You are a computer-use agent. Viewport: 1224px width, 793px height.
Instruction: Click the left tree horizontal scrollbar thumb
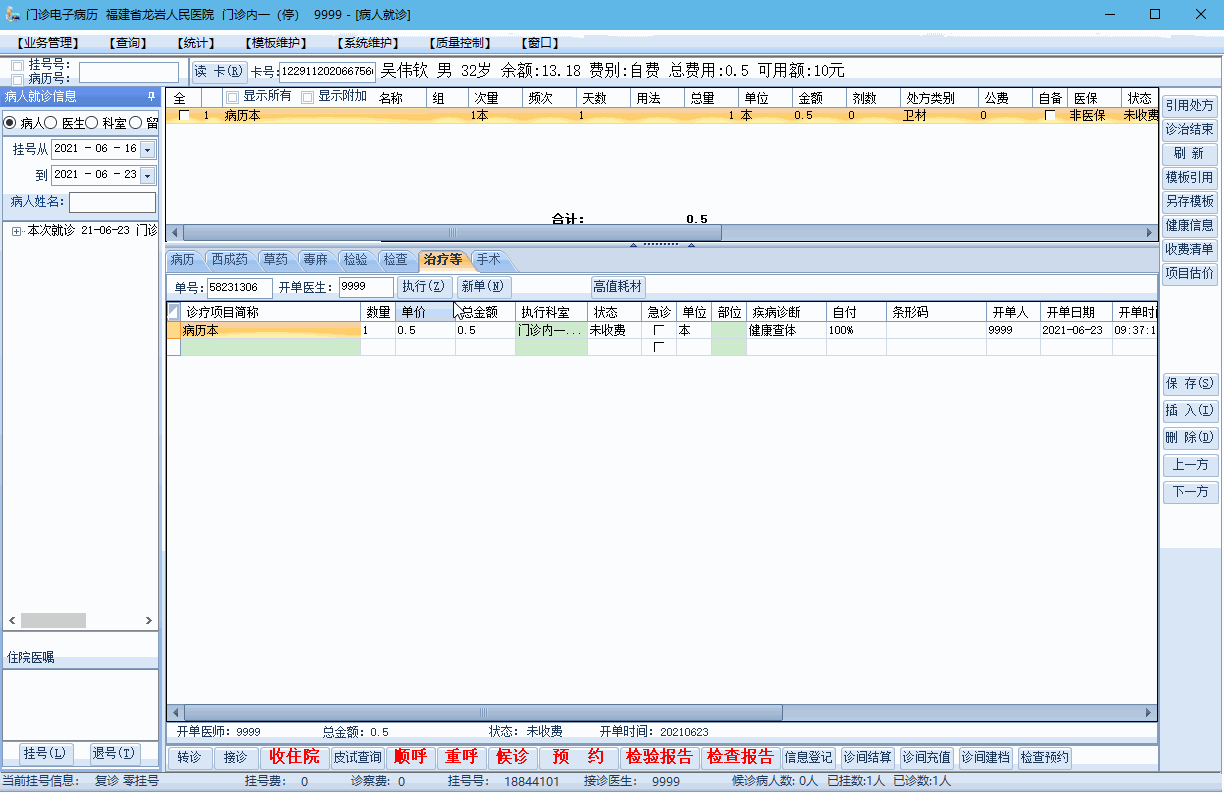(53, 620)
